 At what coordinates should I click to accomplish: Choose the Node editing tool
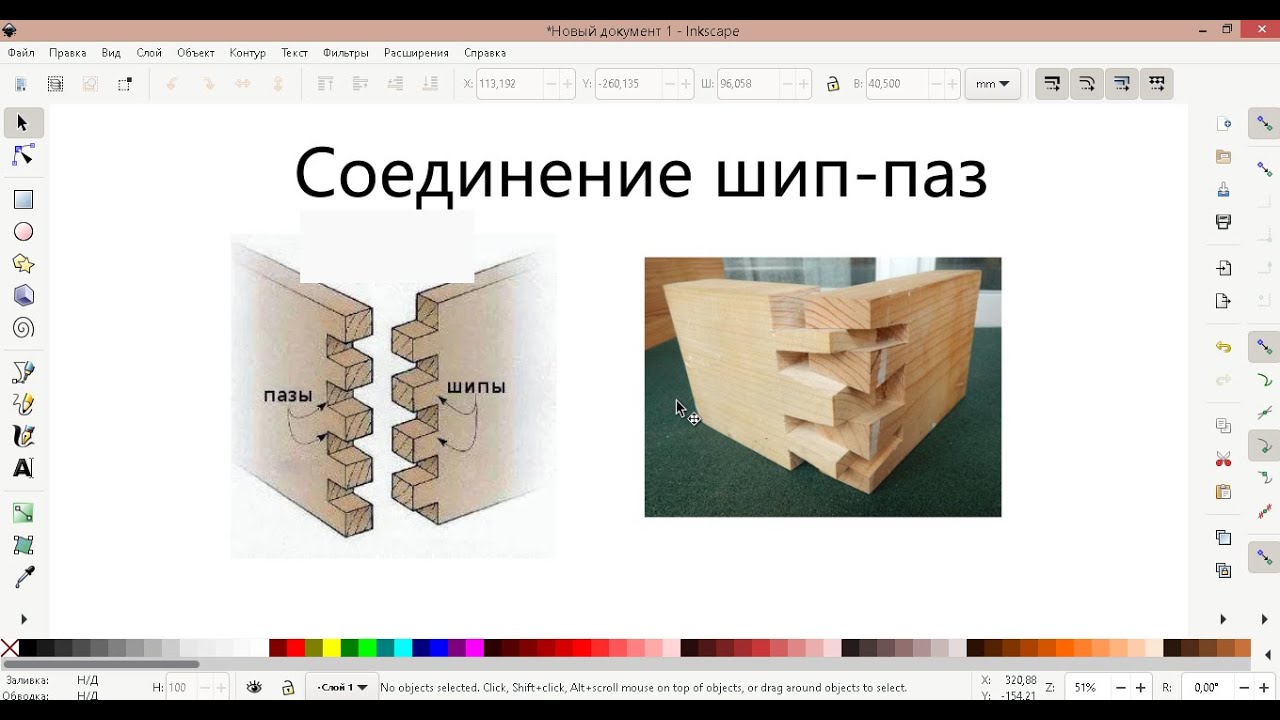pyautogui.click(x=23, y=155)
